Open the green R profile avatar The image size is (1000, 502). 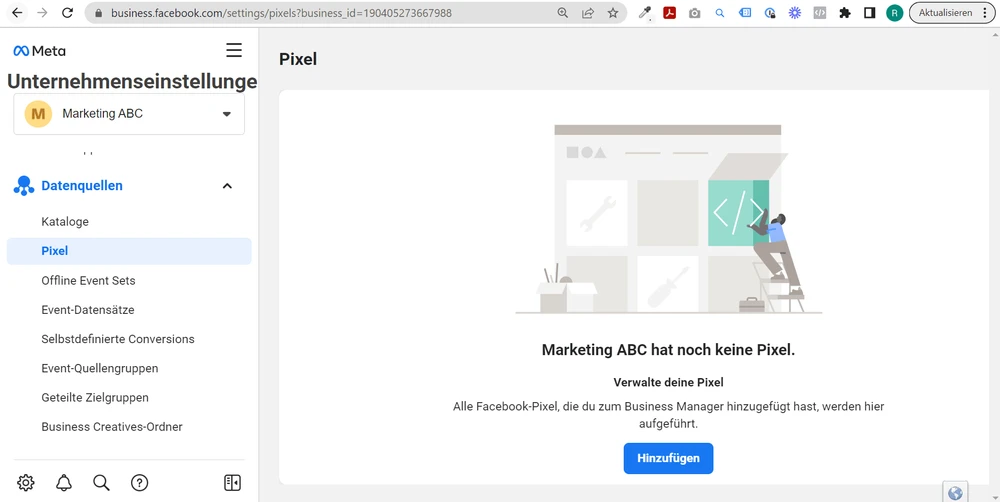(895, 13)
